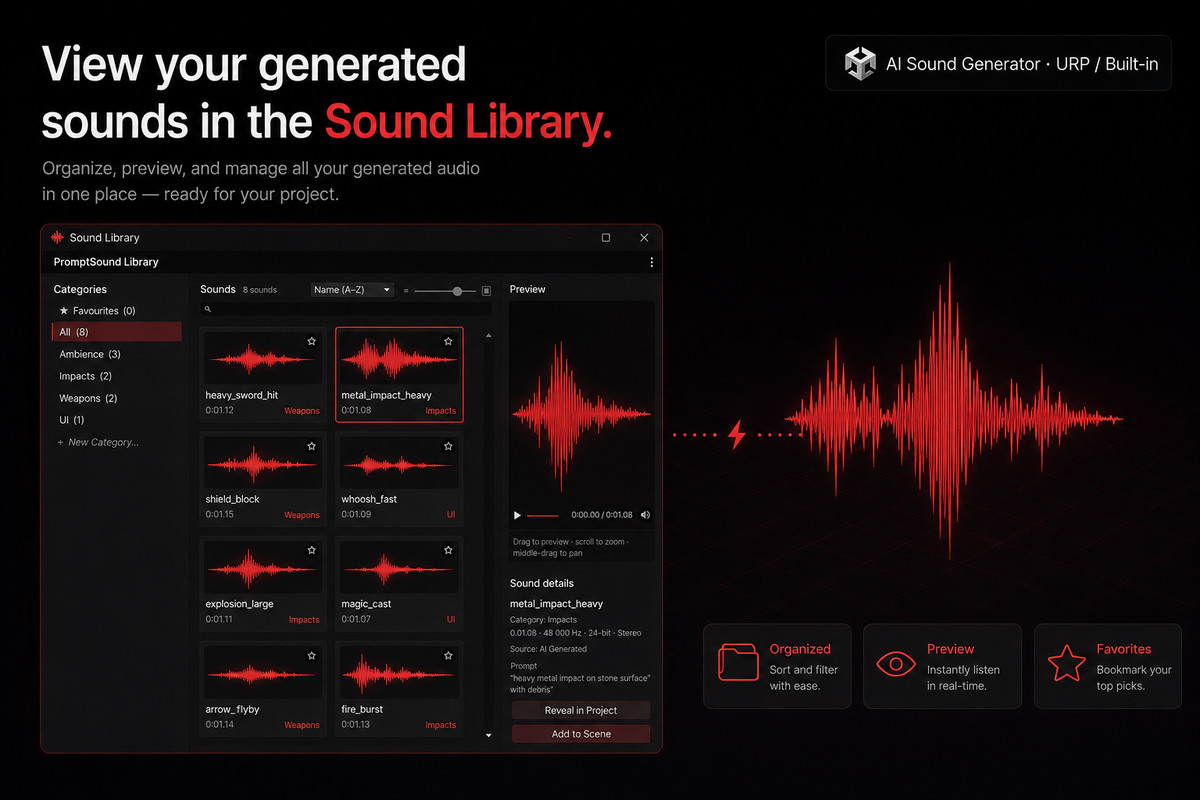Star the shield_block sound

pos(311,446)
